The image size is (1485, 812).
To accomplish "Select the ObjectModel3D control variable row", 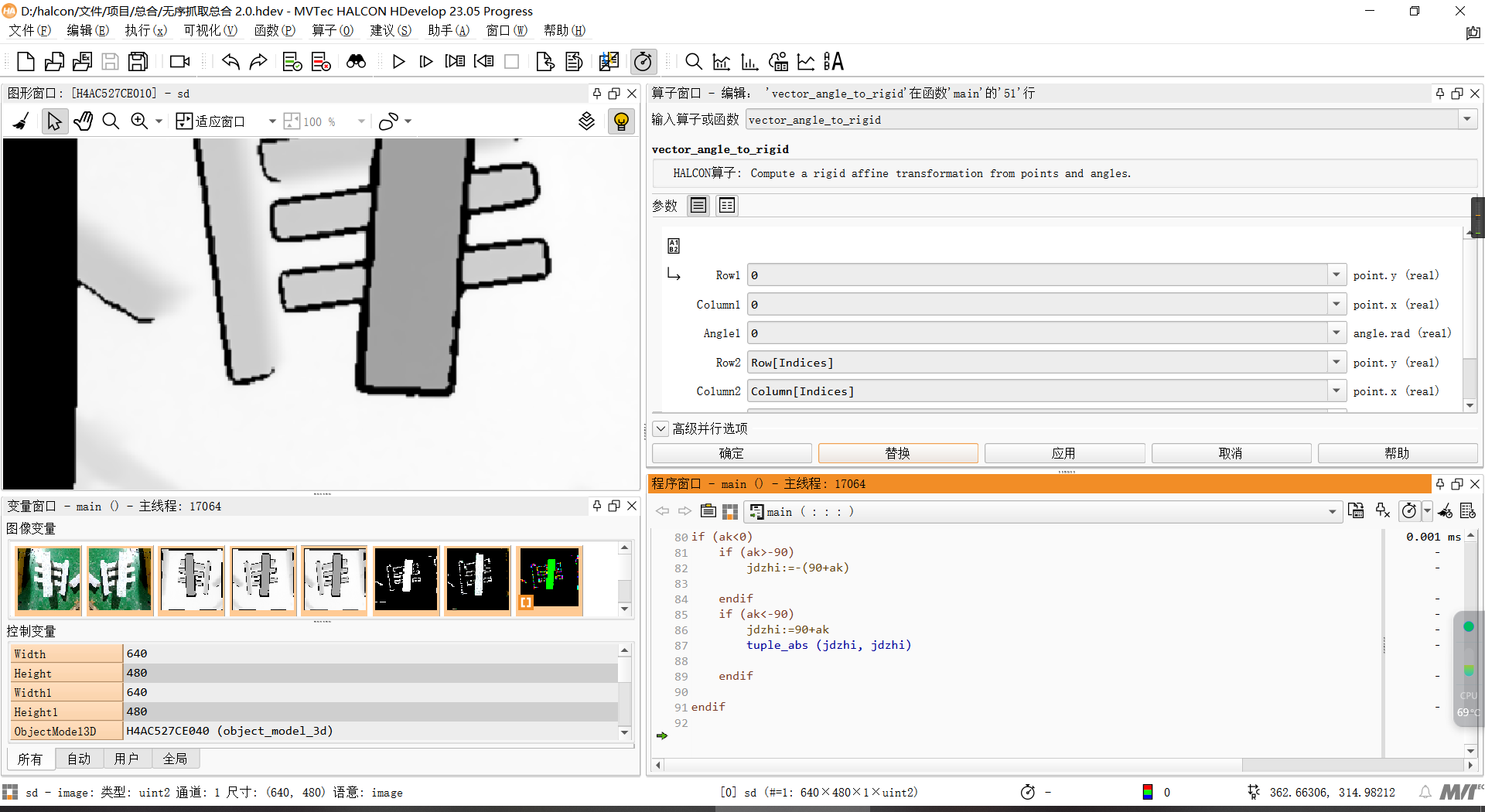I will point(315,731).
